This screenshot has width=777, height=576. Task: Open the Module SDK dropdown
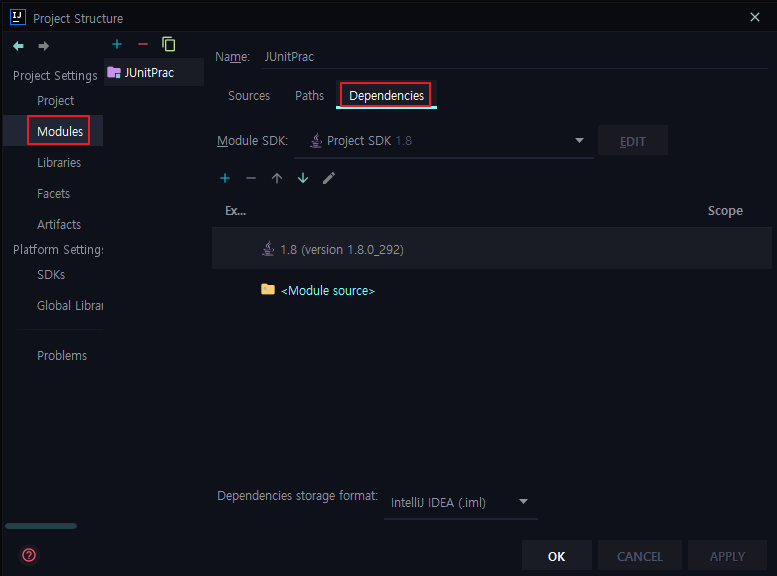(444, 141)
